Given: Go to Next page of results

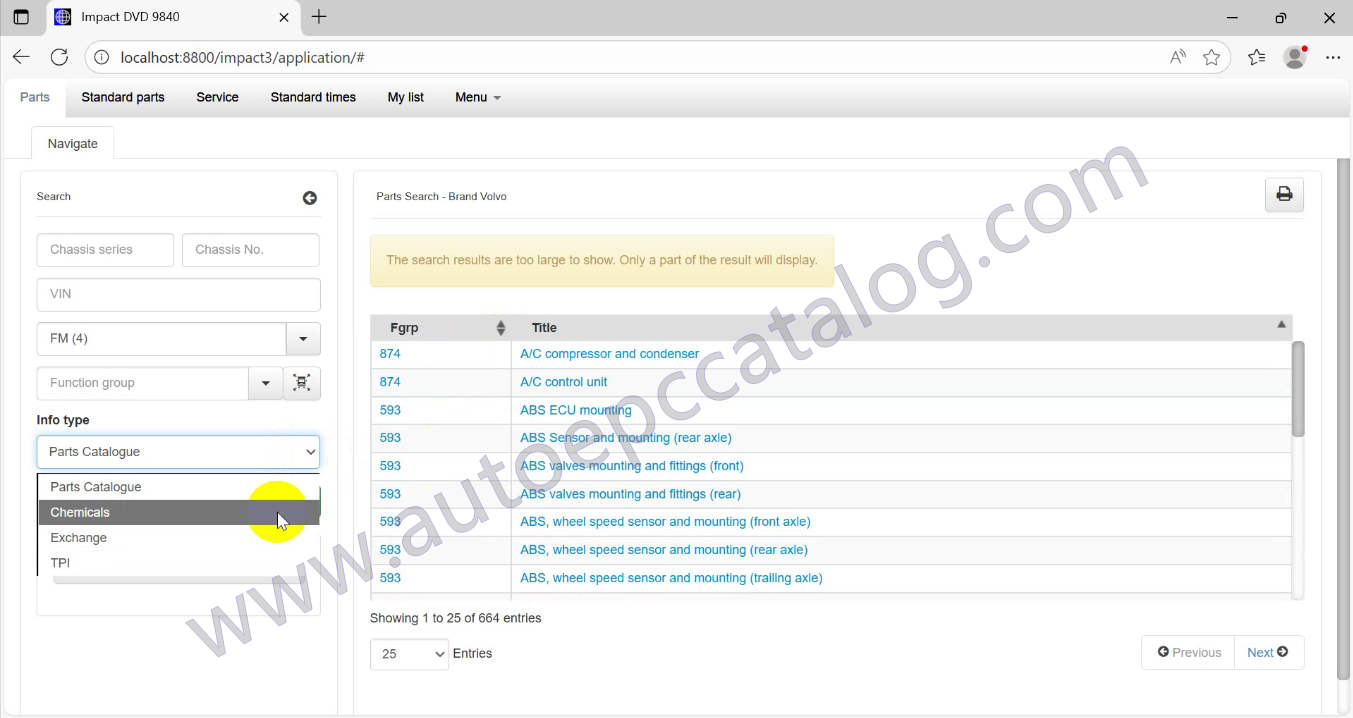Looking at the screenshot, I should [1268, 652].
